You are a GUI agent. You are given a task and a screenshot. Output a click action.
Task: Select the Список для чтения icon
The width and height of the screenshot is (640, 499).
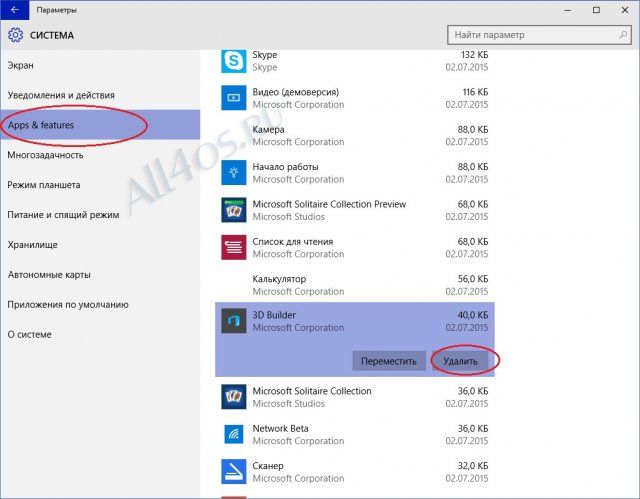tap(233, 247)
